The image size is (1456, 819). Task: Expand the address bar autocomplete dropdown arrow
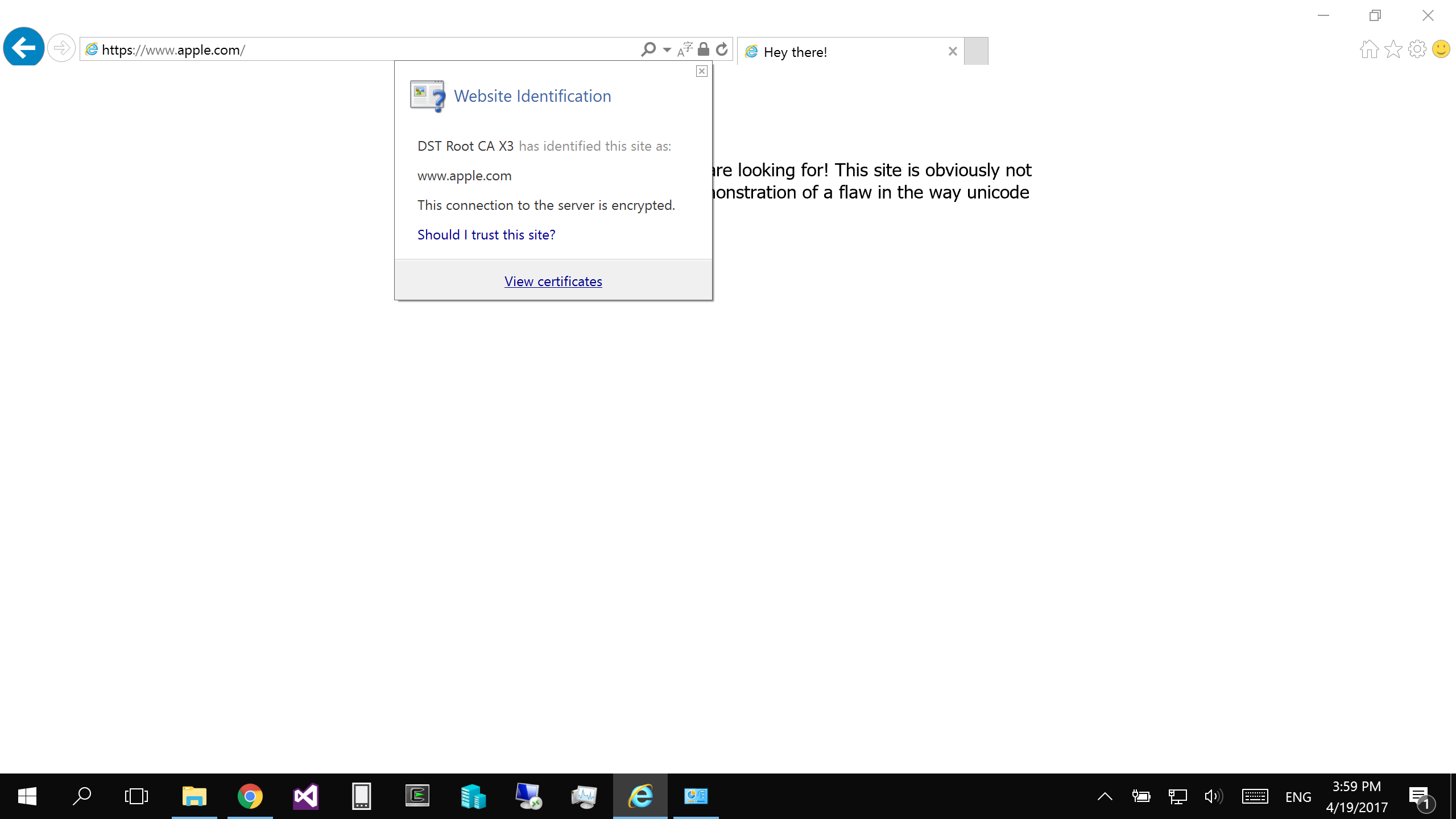(x=667, y=49)
